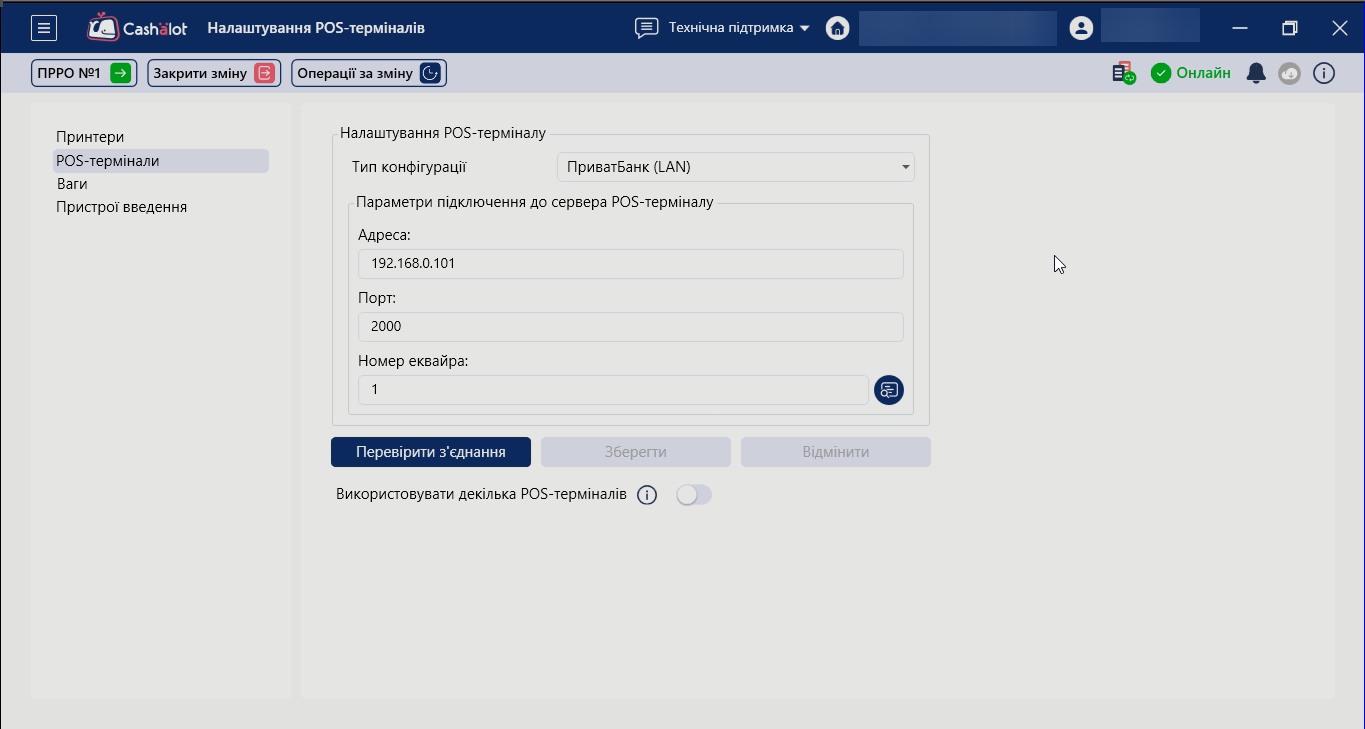Click acquirer number lookup icon
The image size is (1365, 729).
tap(888, 390)
